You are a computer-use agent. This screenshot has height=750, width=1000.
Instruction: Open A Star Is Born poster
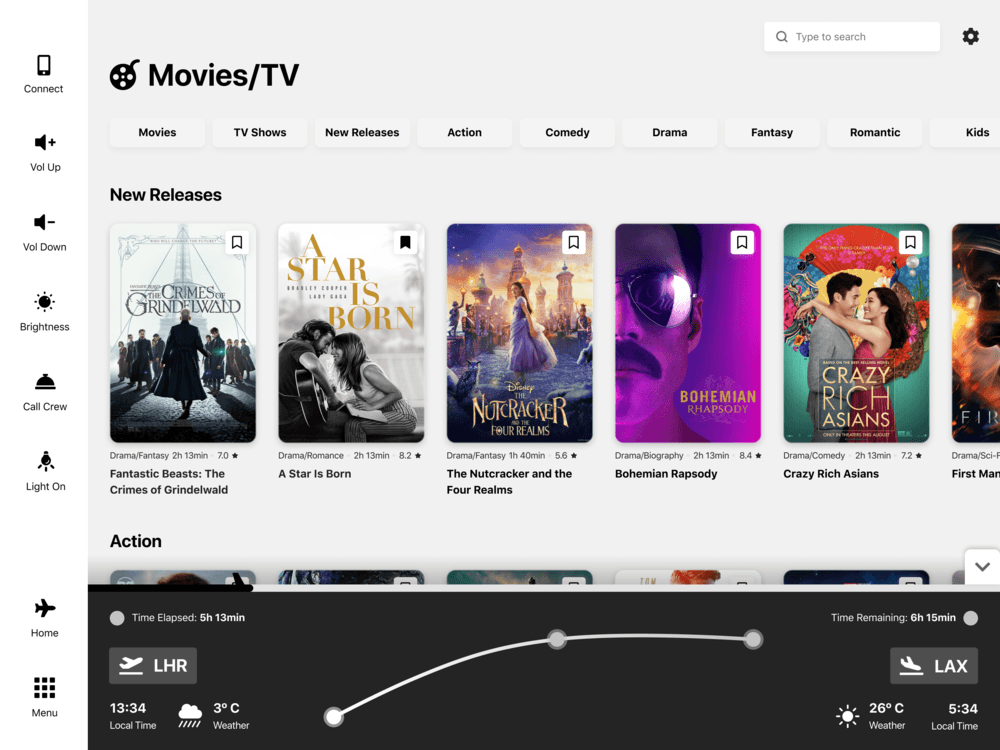click(351, 333)
